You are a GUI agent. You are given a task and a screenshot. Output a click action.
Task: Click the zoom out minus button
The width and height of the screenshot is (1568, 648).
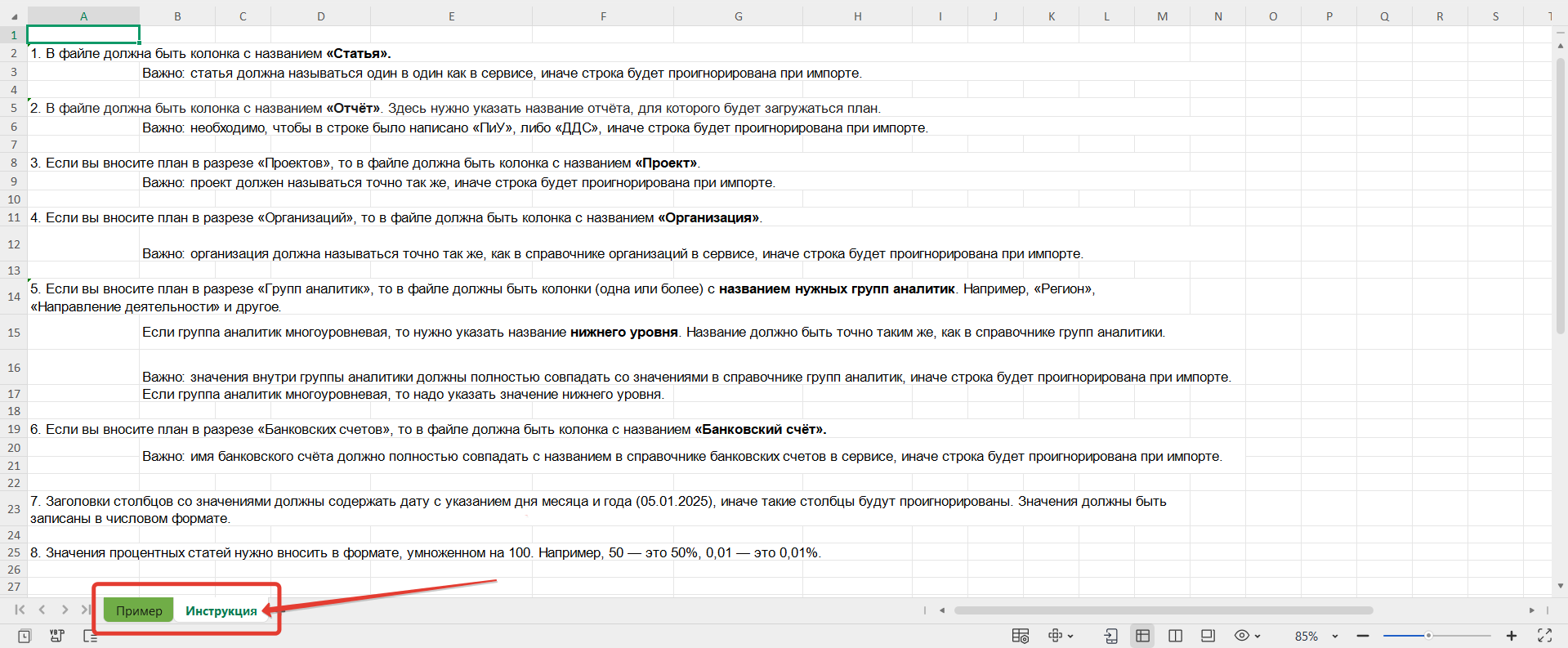coord(1363,636)
